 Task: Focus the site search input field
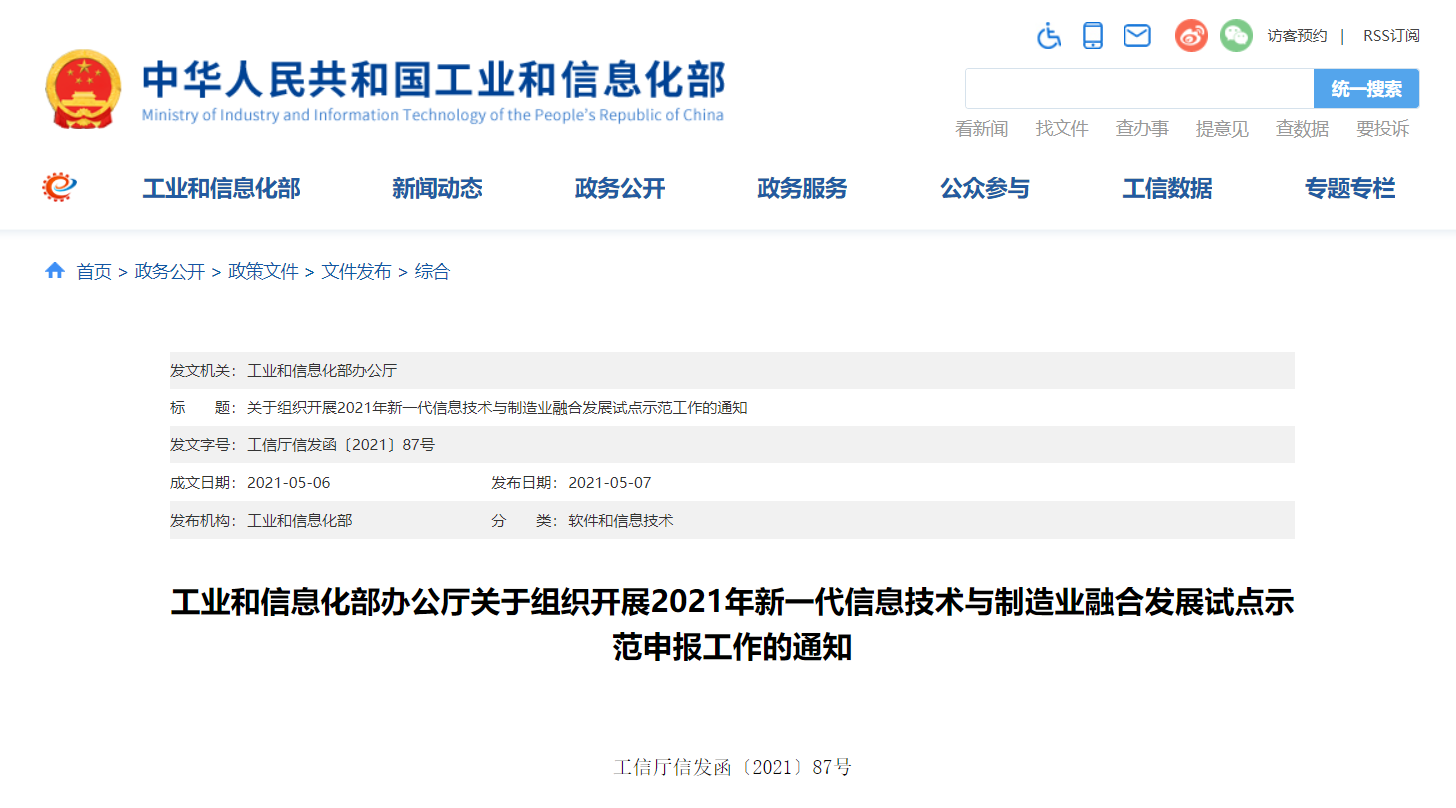tap(1139, 88)
